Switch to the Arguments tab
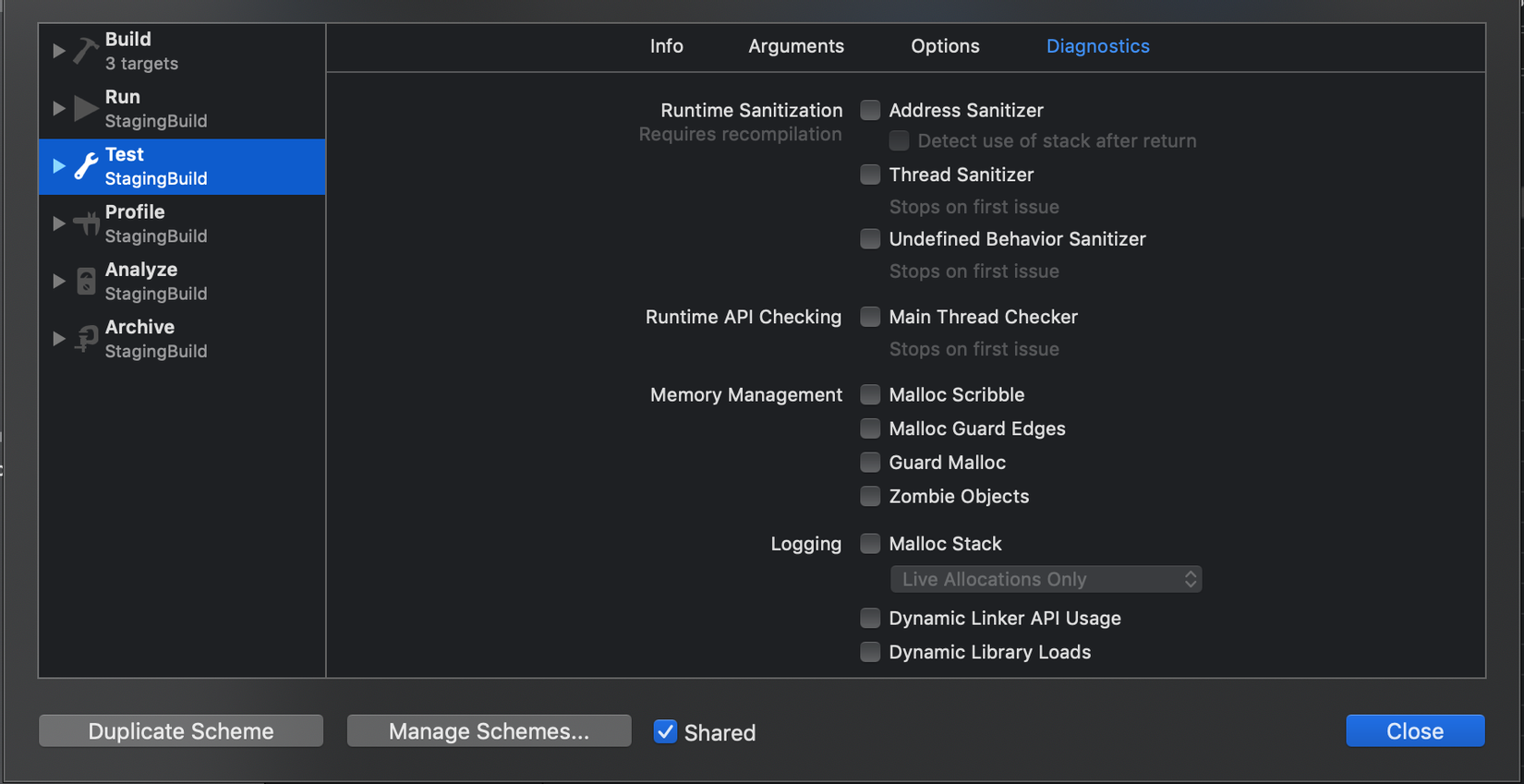Image resolution: width=1524 pixels, height=784 pixels. [795, 46]
